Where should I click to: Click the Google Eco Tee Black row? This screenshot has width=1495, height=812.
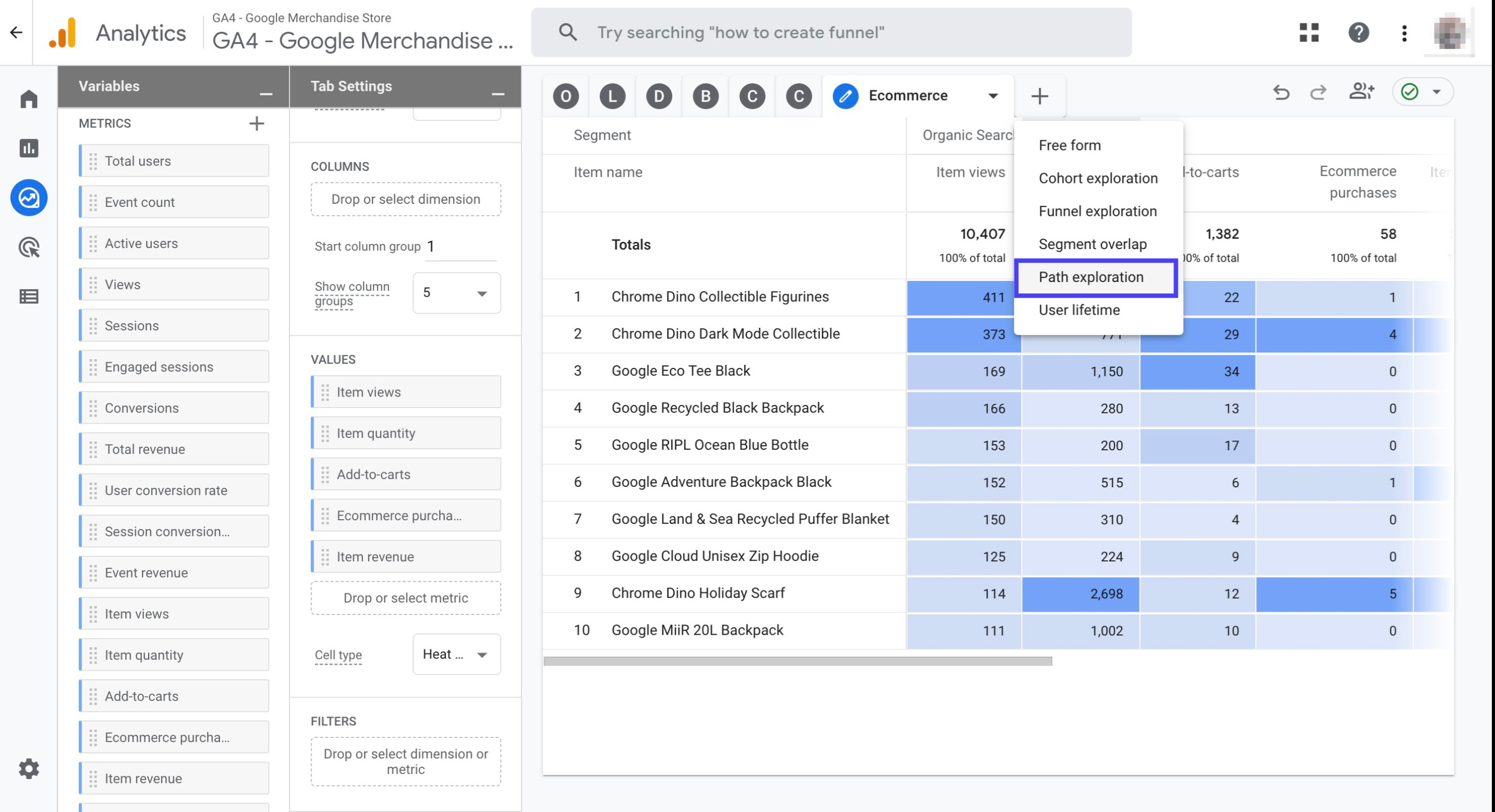681,371
